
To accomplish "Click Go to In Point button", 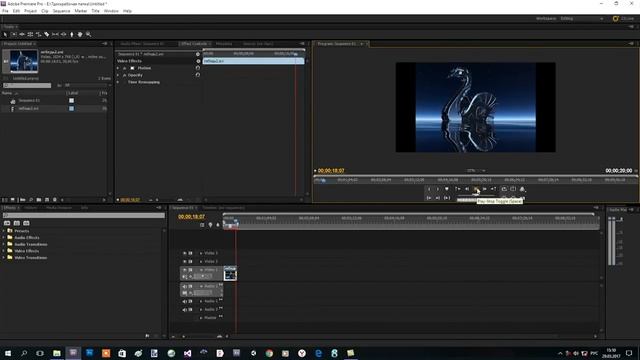I will (x=429, y=198).
